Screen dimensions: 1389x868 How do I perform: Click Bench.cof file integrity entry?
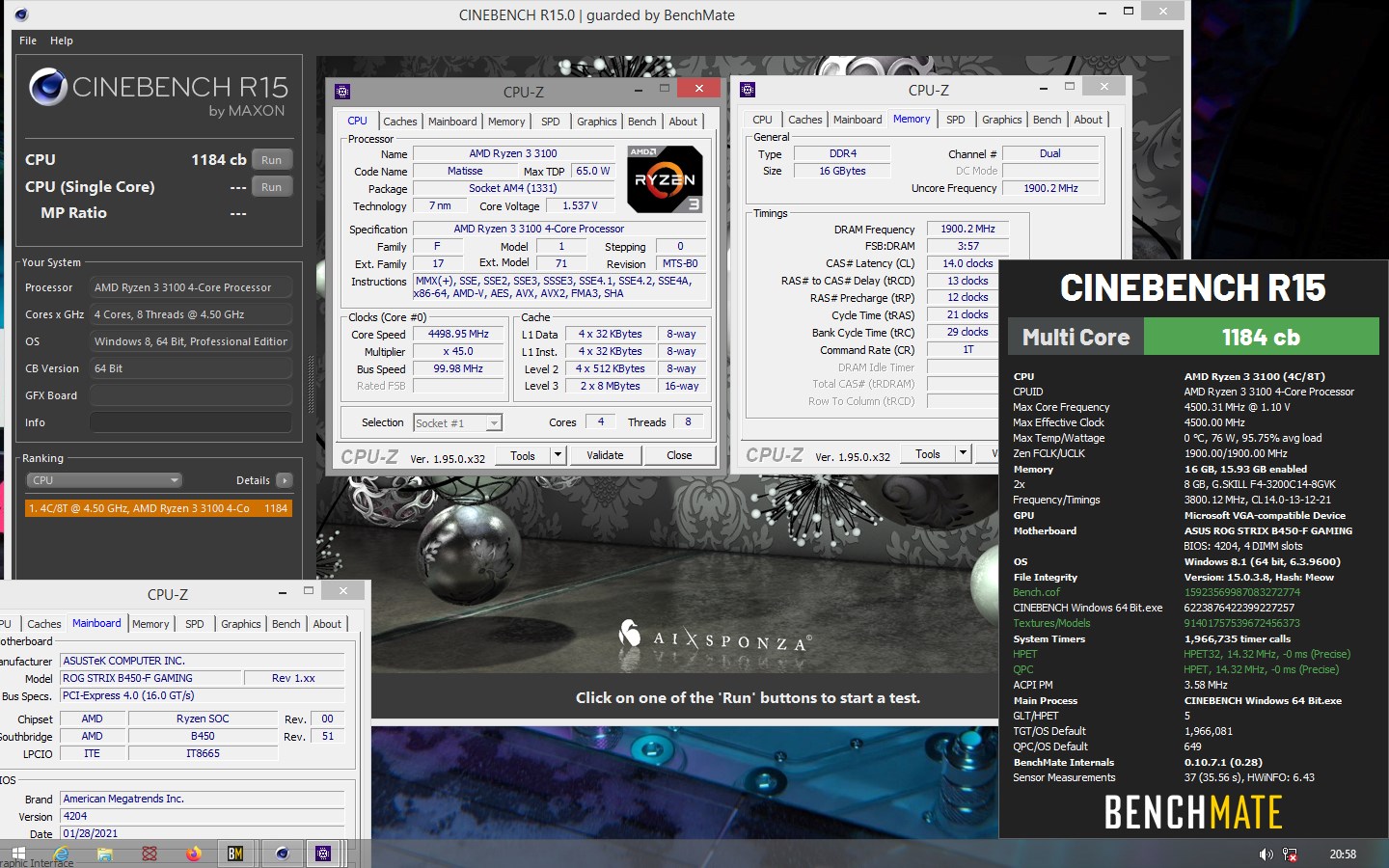tap(1036, 592)
